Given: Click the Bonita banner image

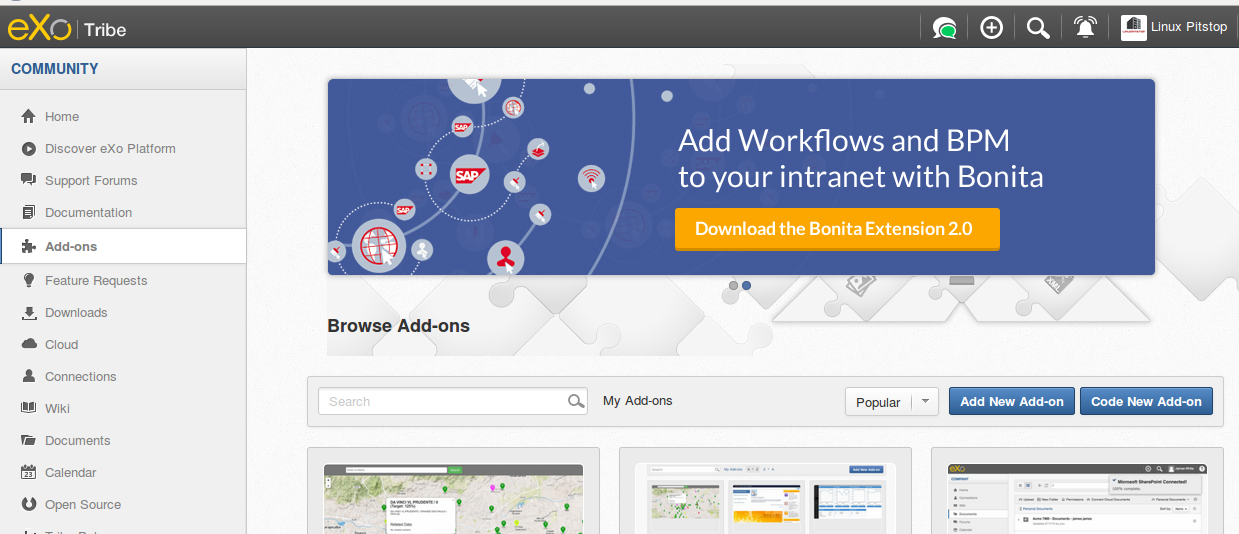Looking at the screenshot, I should 741,177.
